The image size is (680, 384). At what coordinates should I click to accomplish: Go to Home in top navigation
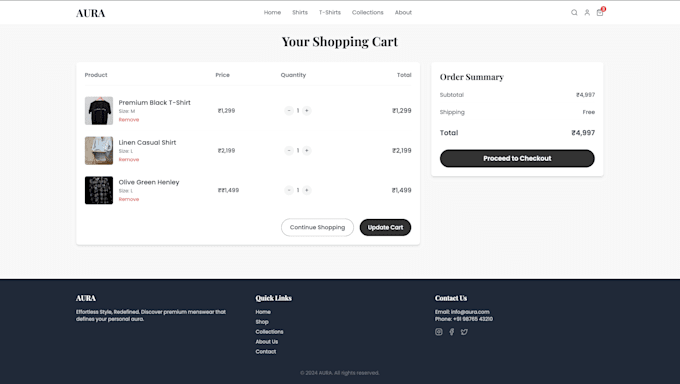coord(272,13)
